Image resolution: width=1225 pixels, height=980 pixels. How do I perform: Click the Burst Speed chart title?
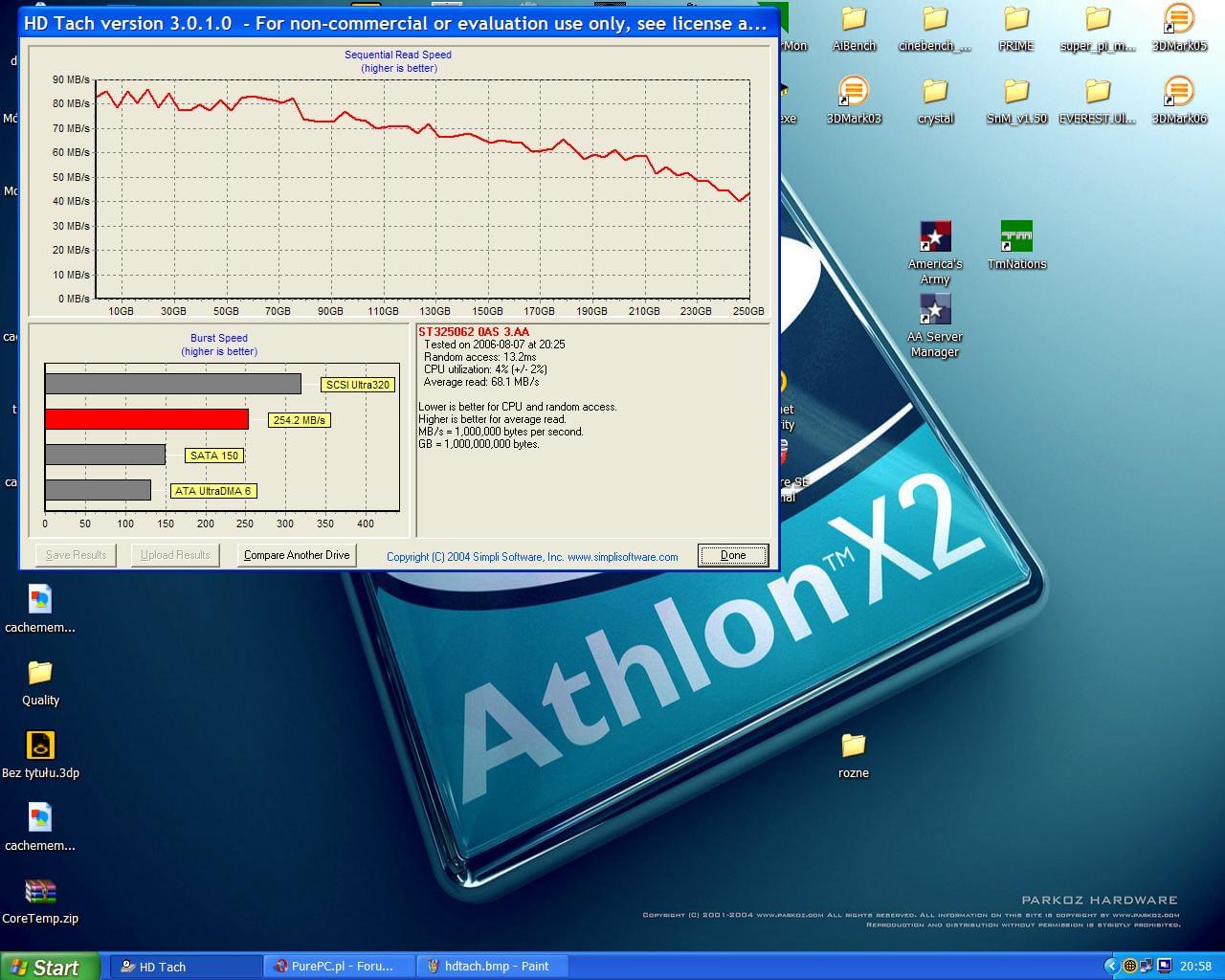(x=219, y=338)
